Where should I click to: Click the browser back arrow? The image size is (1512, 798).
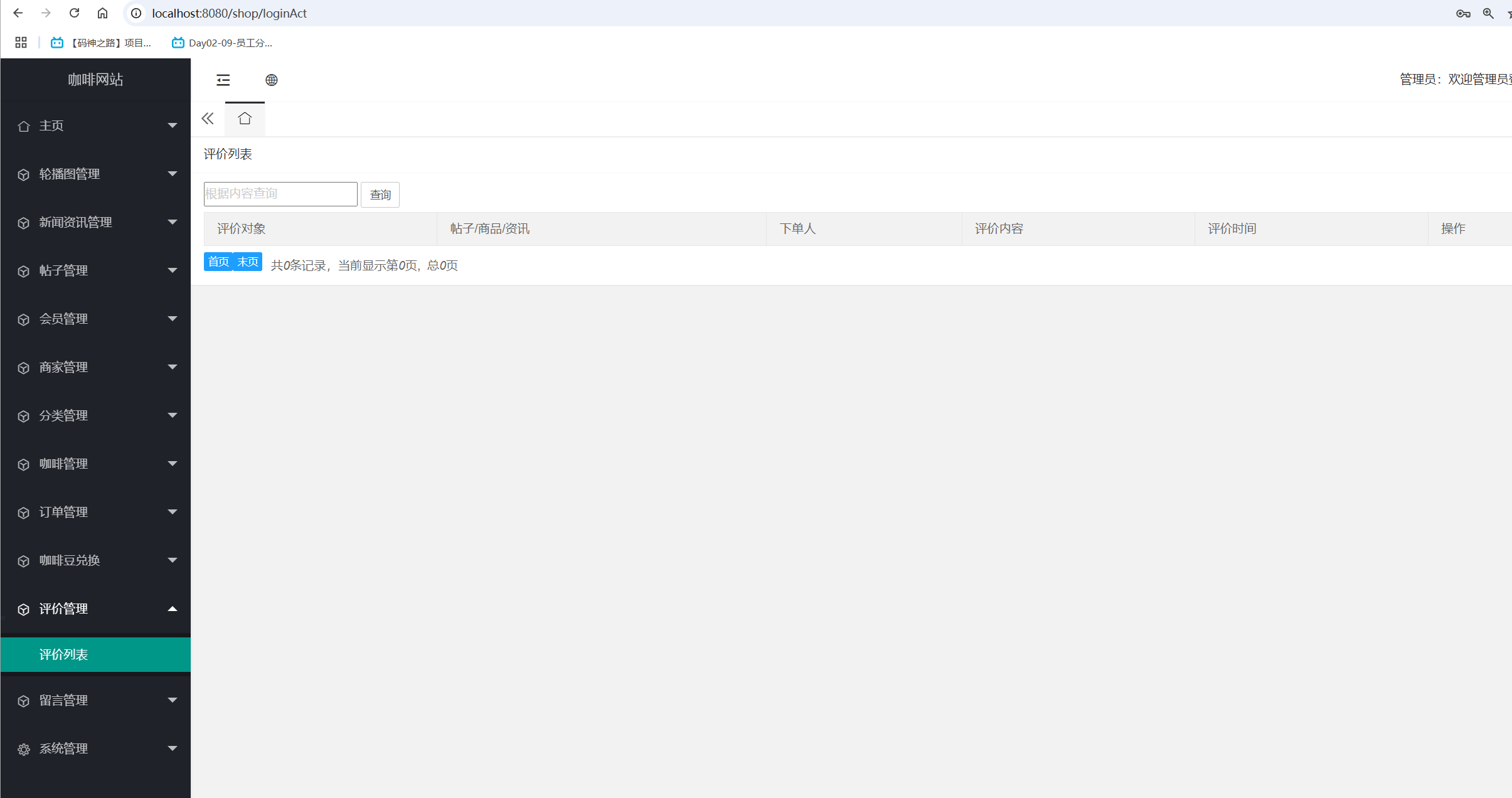coord(18,13)
